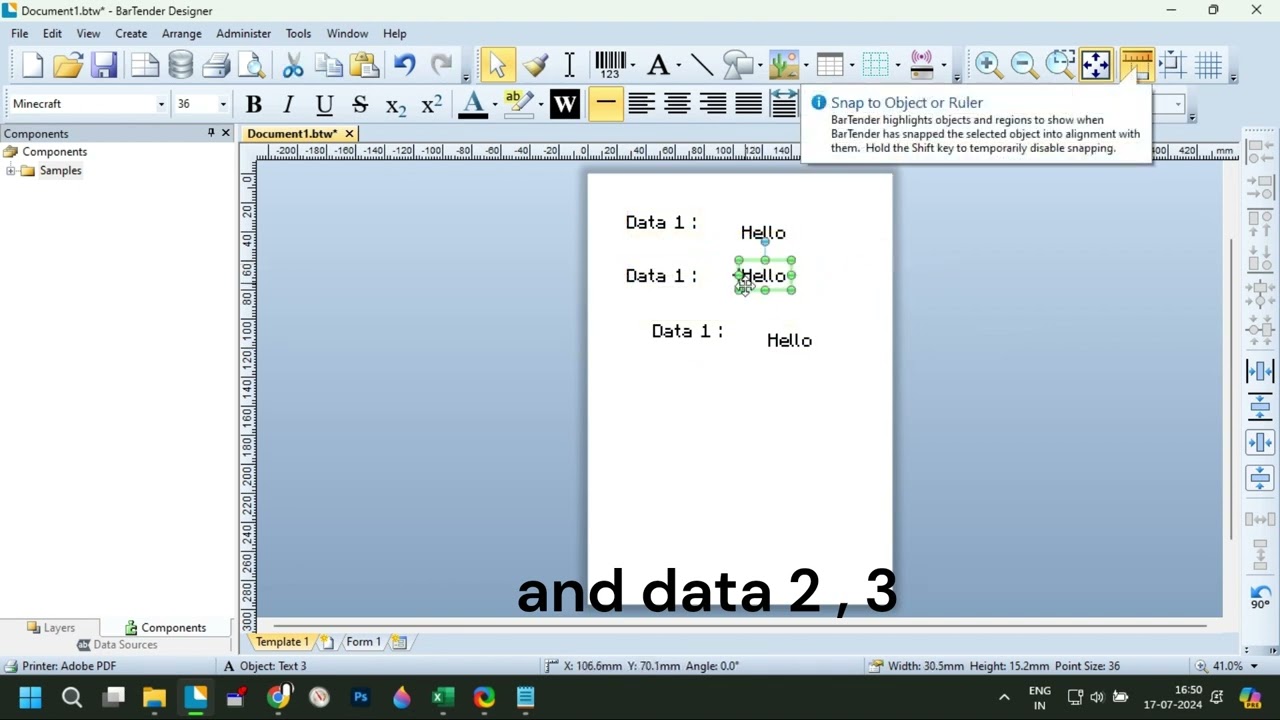1280x720 pixels.
Task: Choose the picture tool with cactus icon
Action: tap(783, 65)
